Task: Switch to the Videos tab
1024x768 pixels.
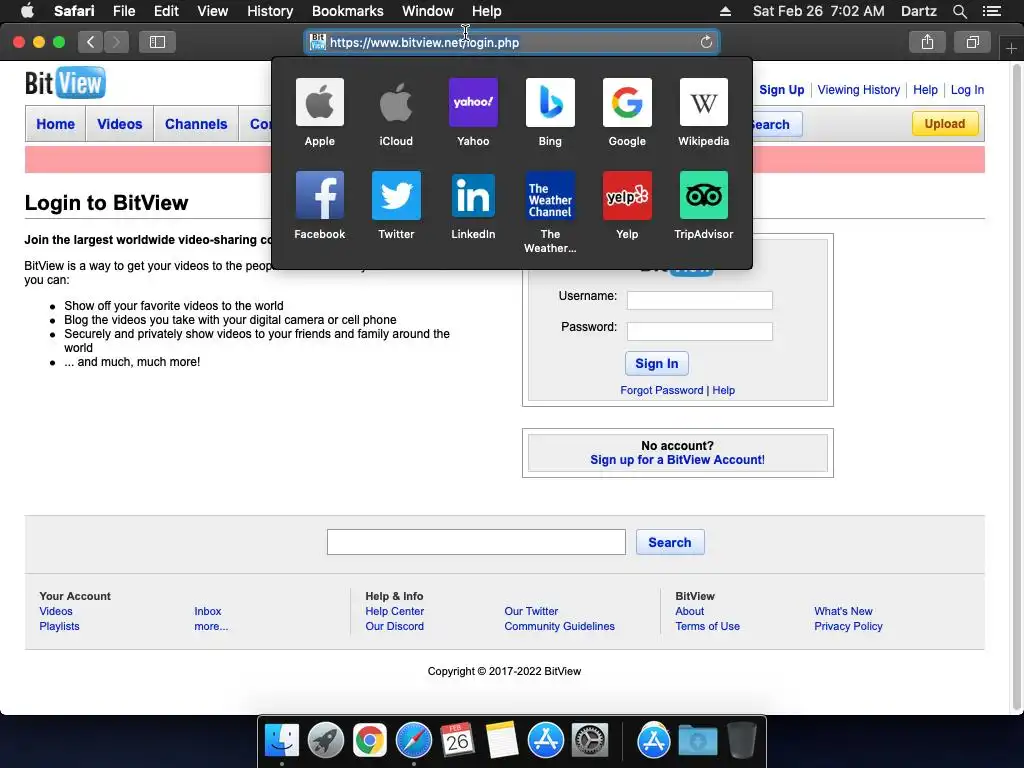Action: pyautogui.click(x=120, y=124)
